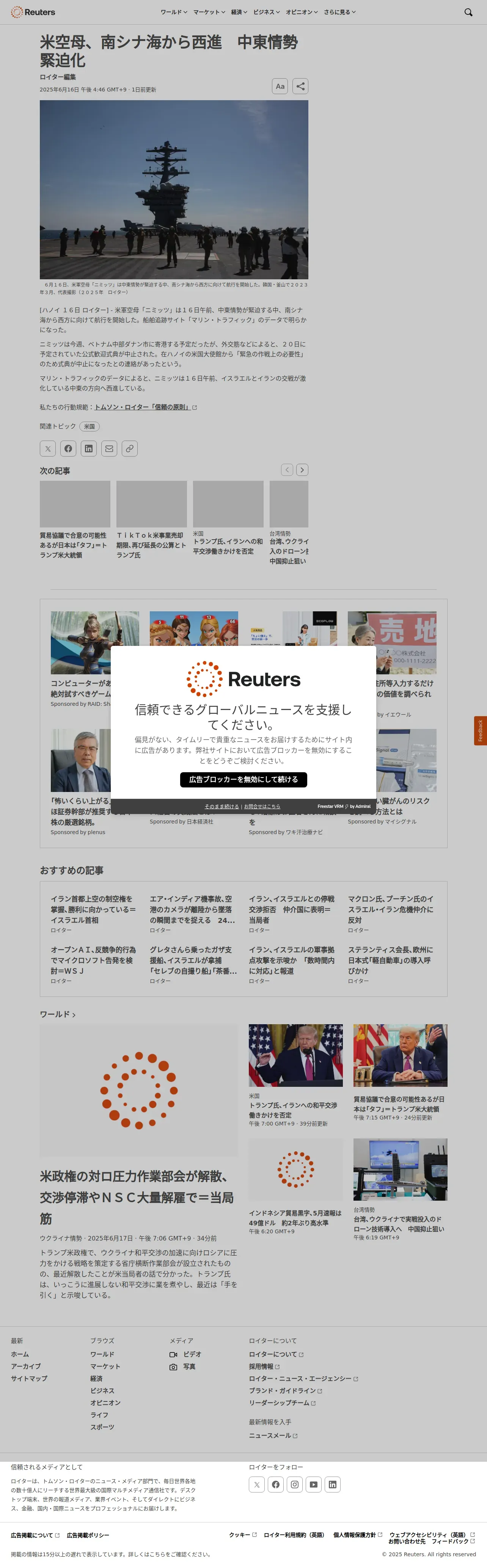Browse ライフ in footer
The width and height of the screenshot is (487, 1568).
click(x=99, y=1415)
